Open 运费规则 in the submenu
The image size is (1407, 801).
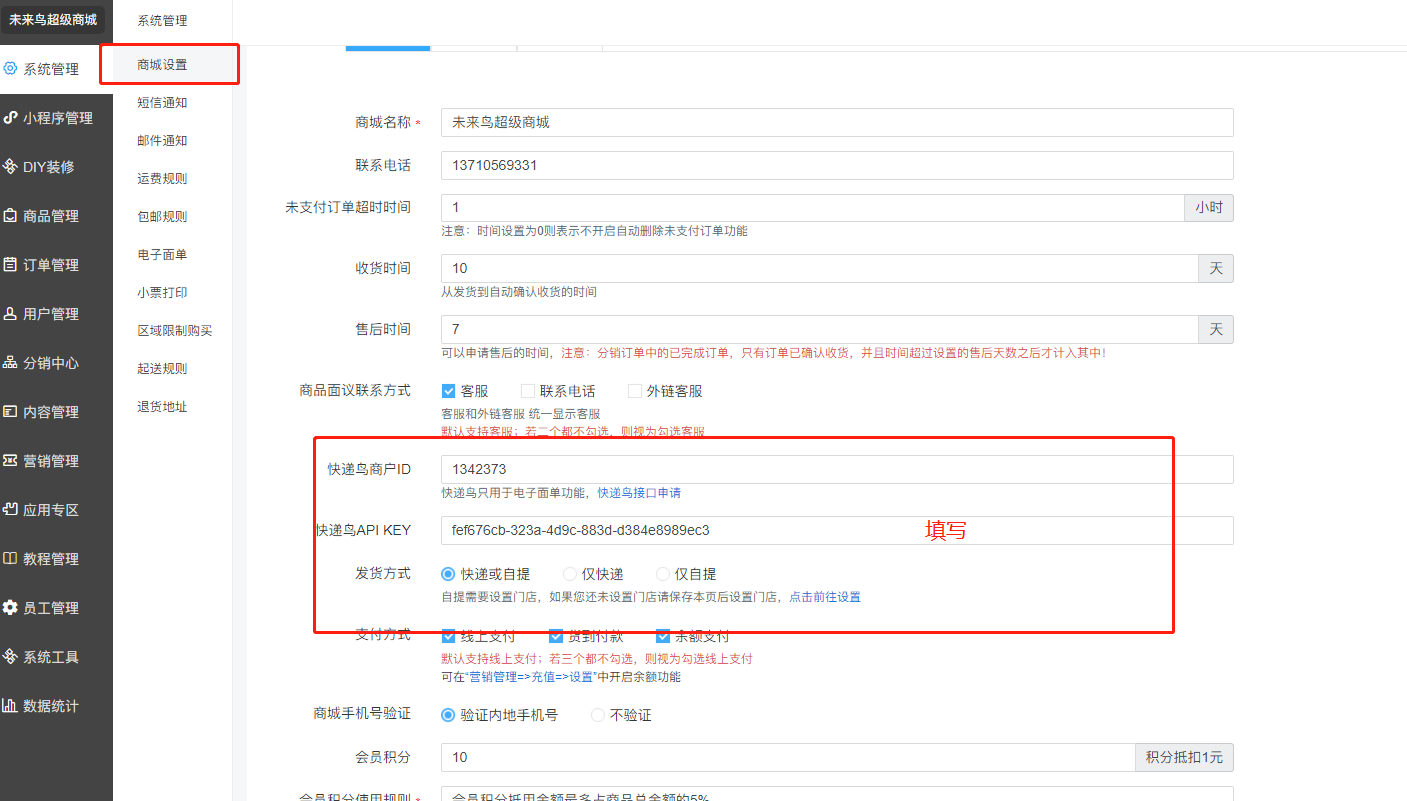(162, 179)
